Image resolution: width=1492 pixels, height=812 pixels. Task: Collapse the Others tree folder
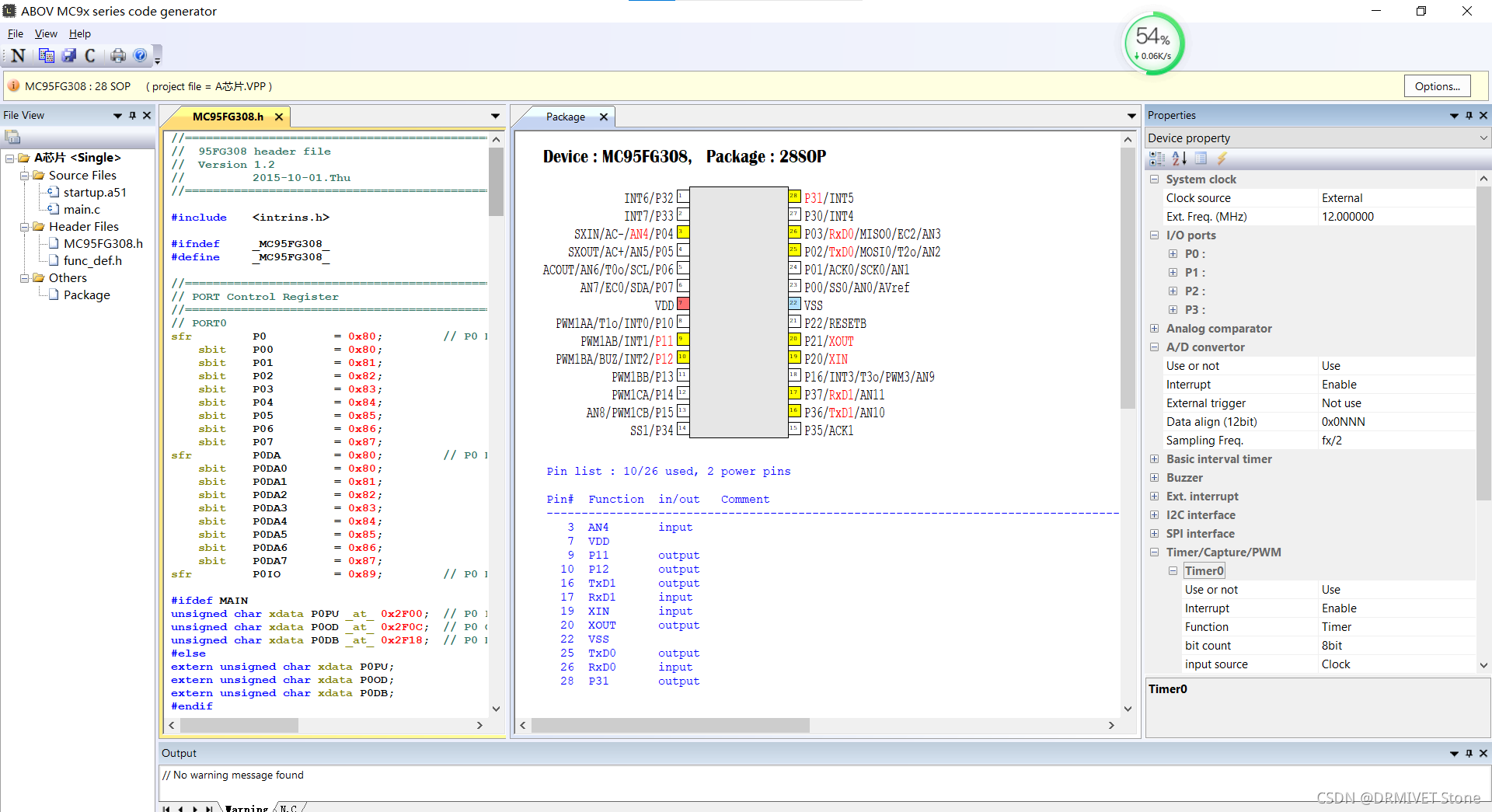24,278
